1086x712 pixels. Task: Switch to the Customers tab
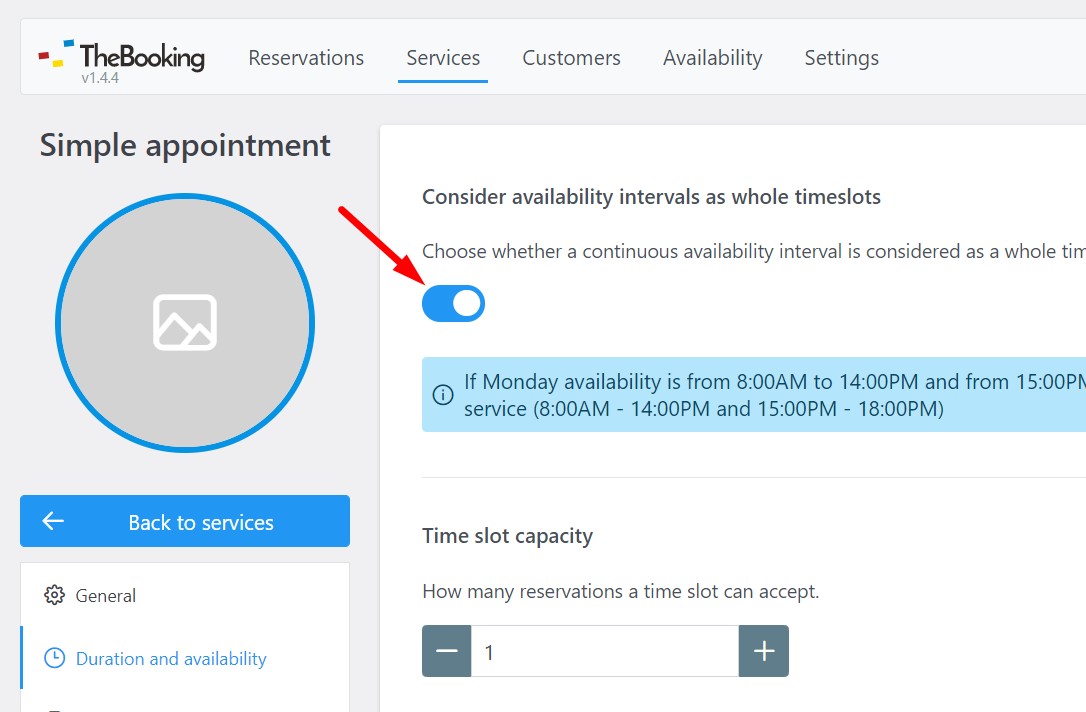click(571, 57)
